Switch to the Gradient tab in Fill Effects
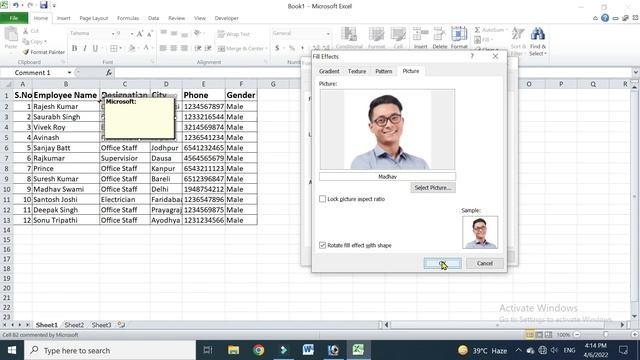Screen dimensions: 640x360 point(329,71)
